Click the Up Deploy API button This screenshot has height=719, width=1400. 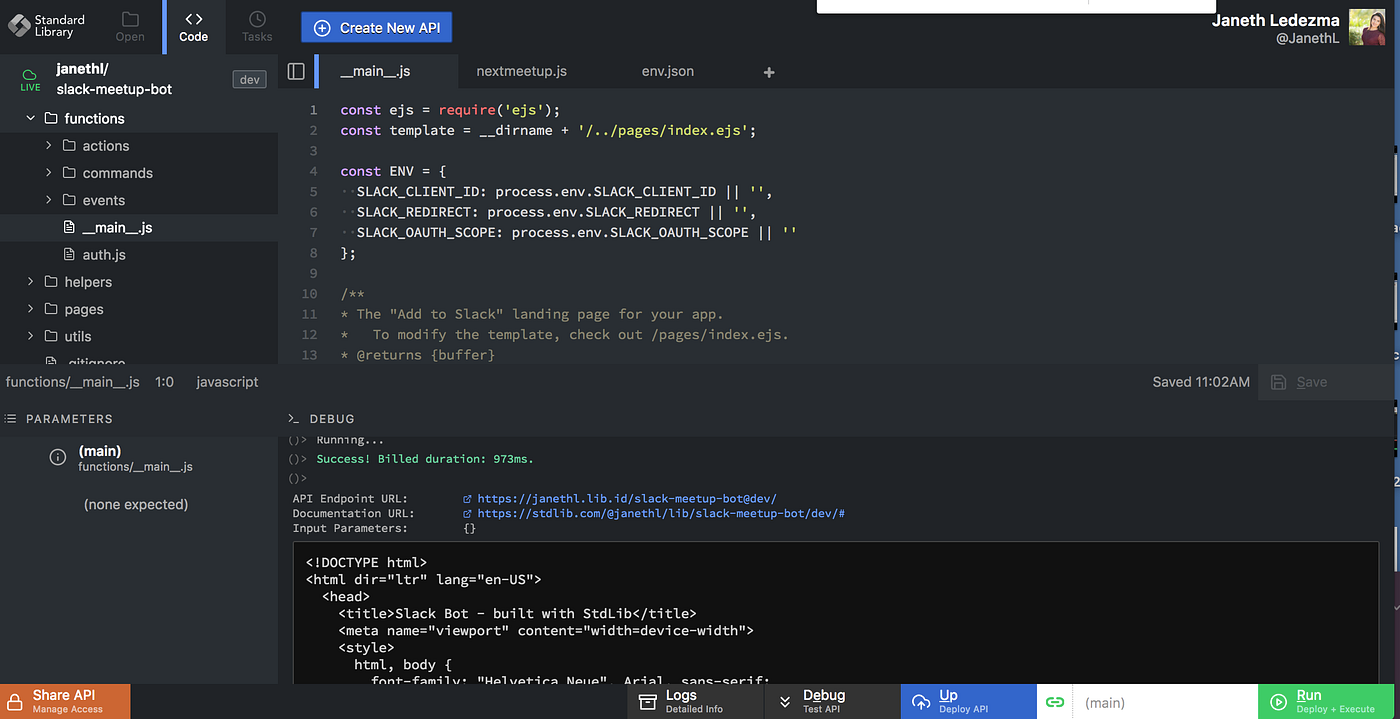968,701
